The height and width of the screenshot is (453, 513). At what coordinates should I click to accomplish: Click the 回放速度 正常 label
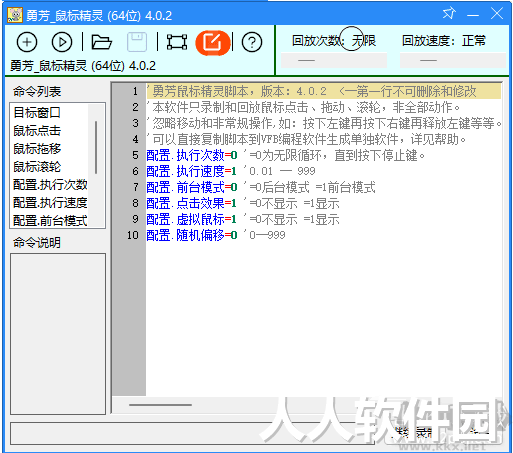pos(444,41)
